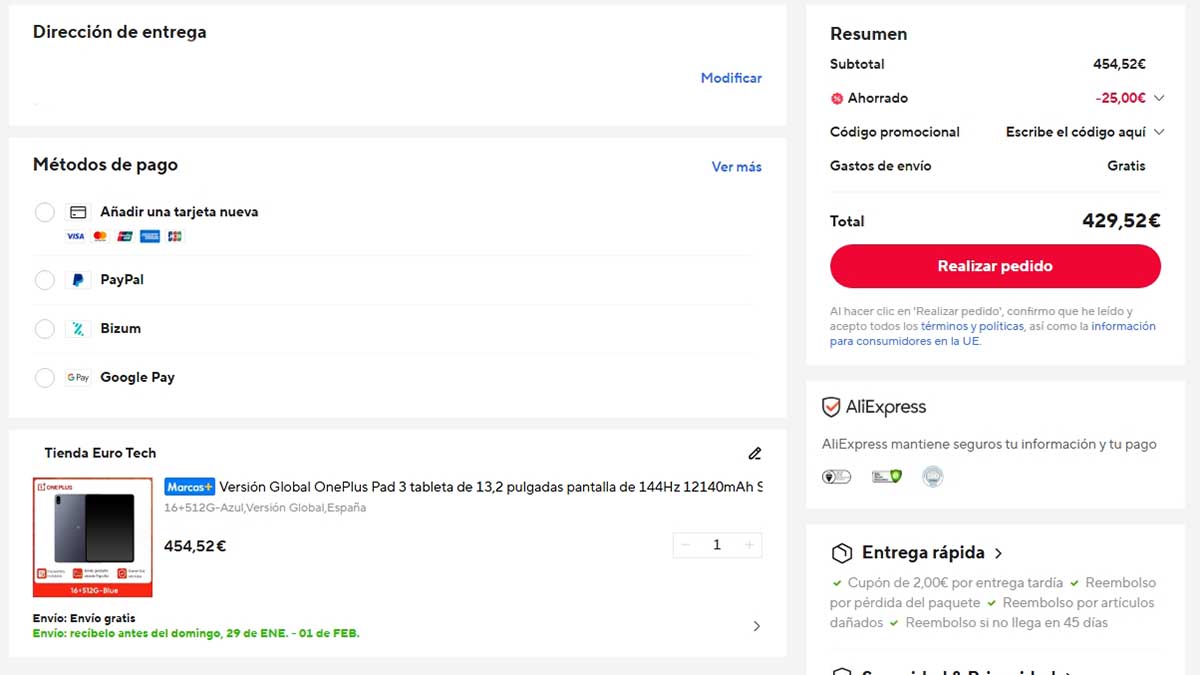Open shipping options chevron for the order
Image resolution: width=1200 pixels, height=675 pixels.
click(756, 626)
